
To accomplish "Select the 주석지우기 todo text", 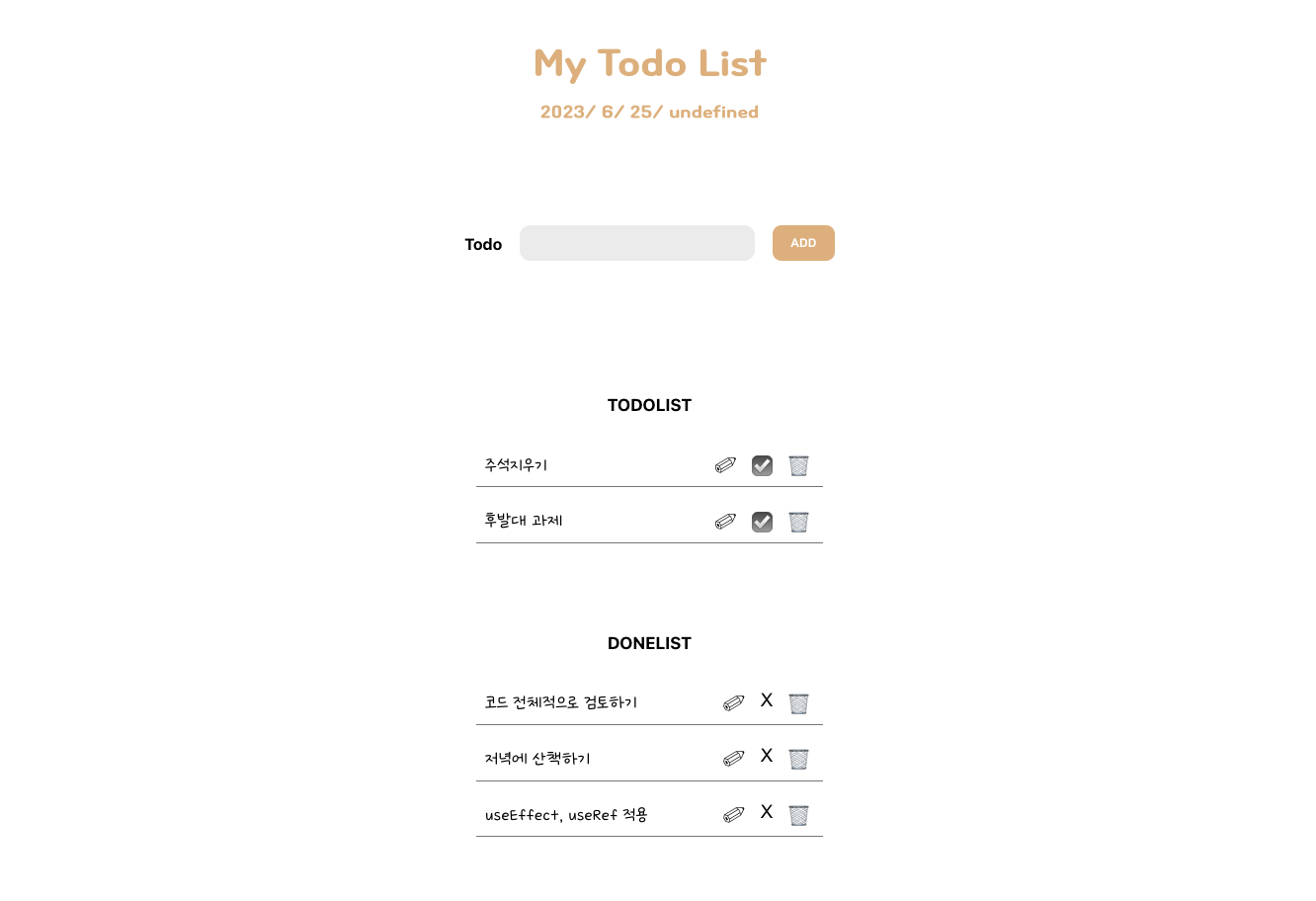I will tap(516, 465).
